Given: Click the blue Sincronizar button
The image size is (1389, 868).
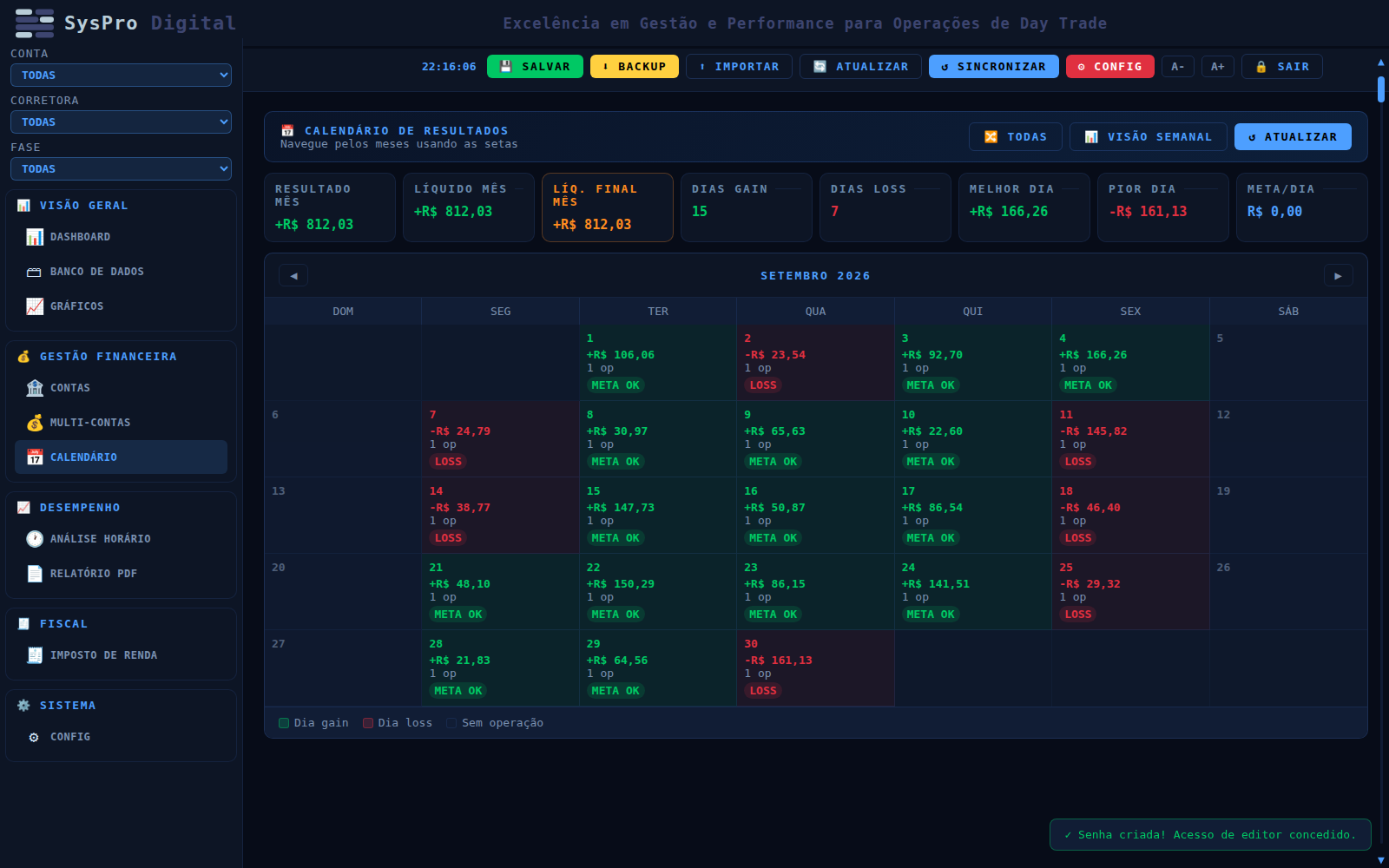Looking at the screenshot, I should point(994,67).
